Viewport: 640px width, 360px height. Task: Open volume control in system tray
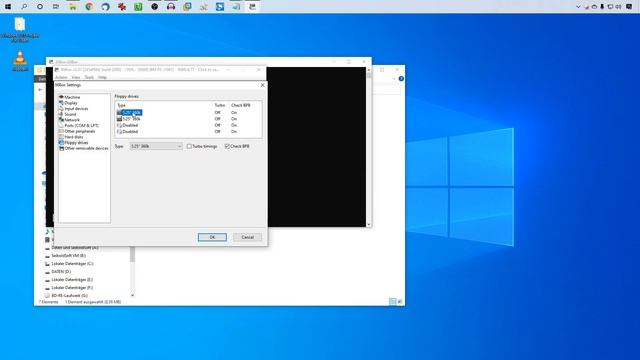[618, 7]
